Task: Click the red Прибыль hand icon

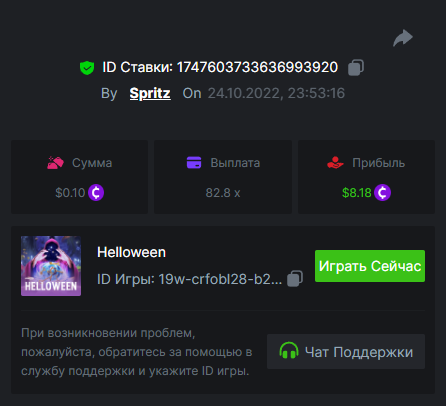Action: click(335, 163)
